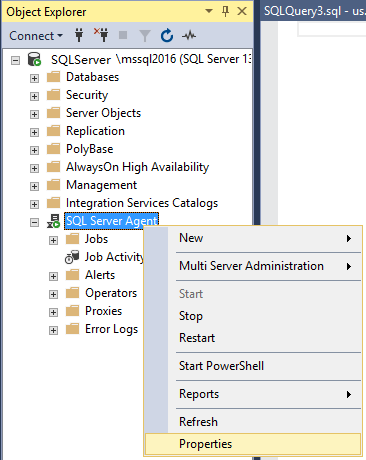The width and height of the screenshot is (366, 460).
Task: Select the Integration Services Catalogs label
Action: coord(142,203)
